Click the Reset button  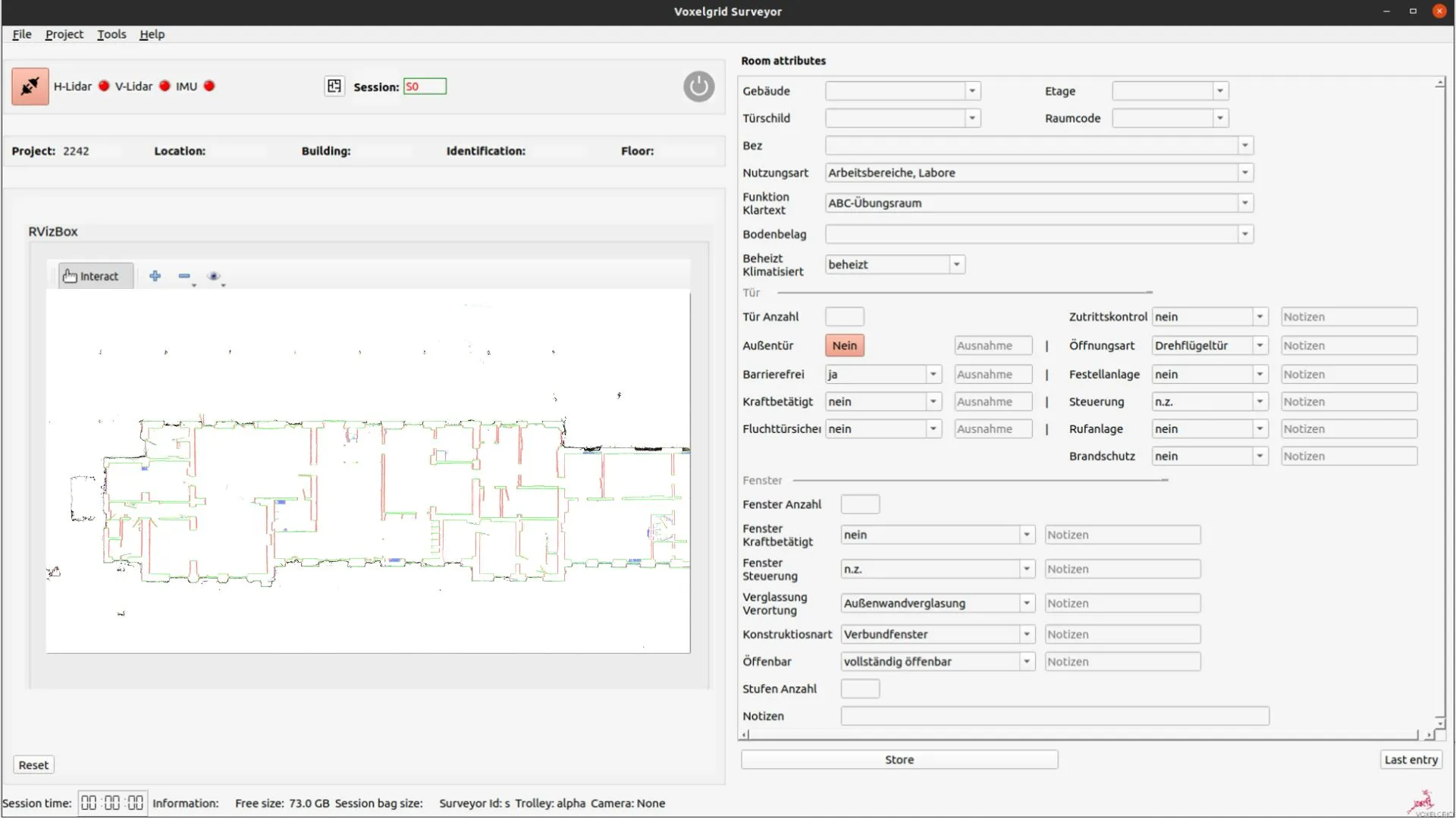(33, 764)
